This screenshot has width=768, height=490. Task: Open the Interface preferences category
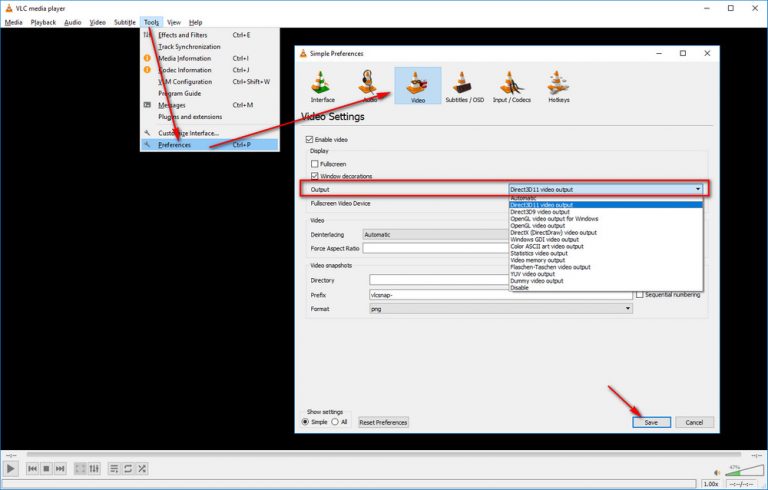(322, 86)
